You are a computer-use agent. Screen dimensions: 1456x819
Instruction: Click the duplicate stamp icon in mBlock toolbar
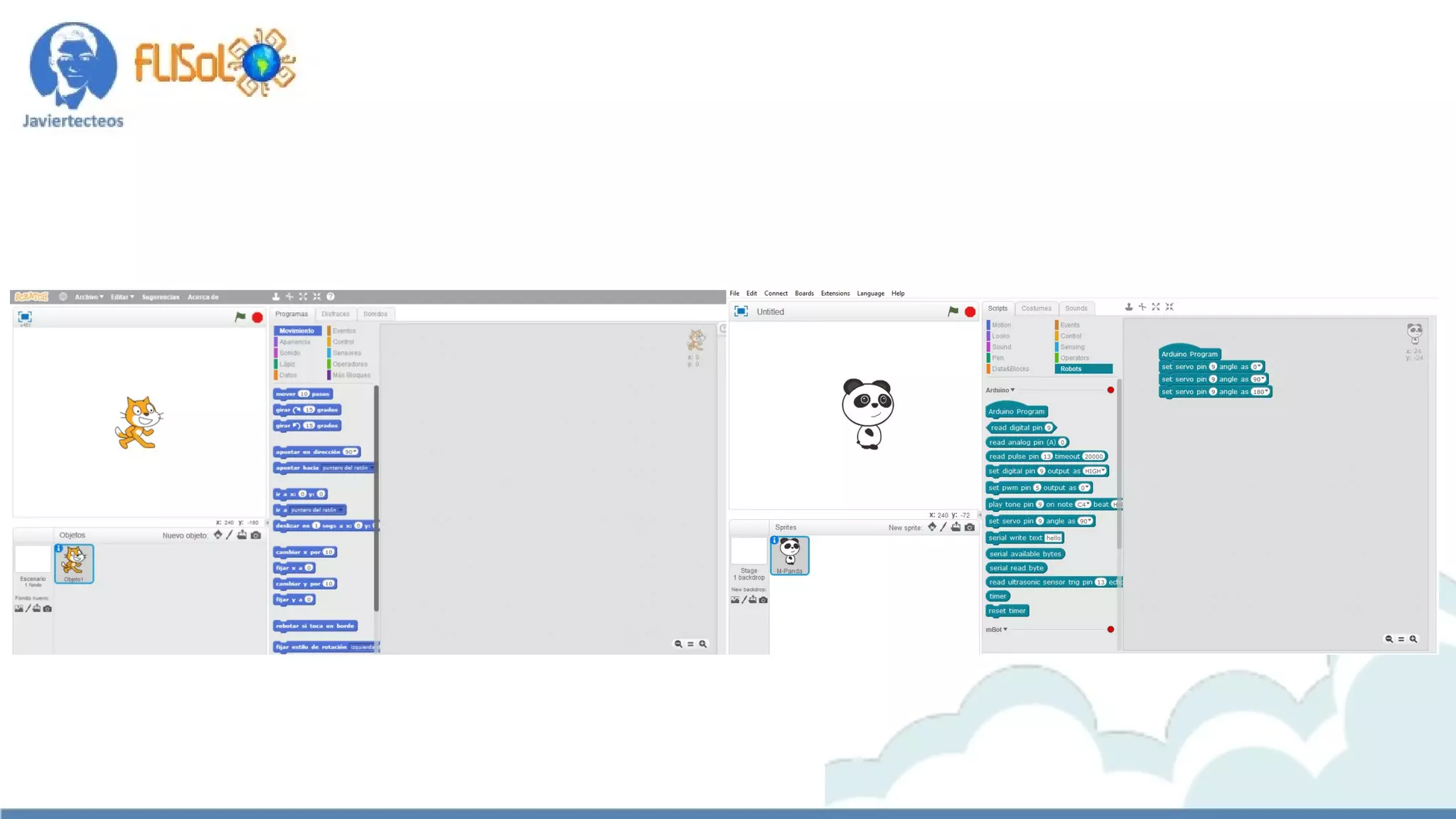[x=1128, y=307]
